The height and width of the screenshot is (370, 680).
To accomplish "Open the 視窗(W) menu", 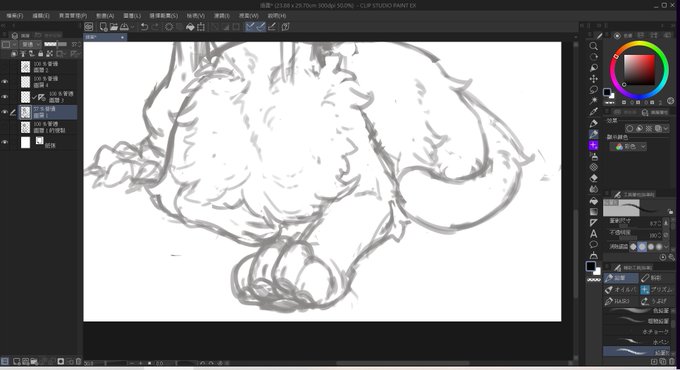I will point(248,16).
